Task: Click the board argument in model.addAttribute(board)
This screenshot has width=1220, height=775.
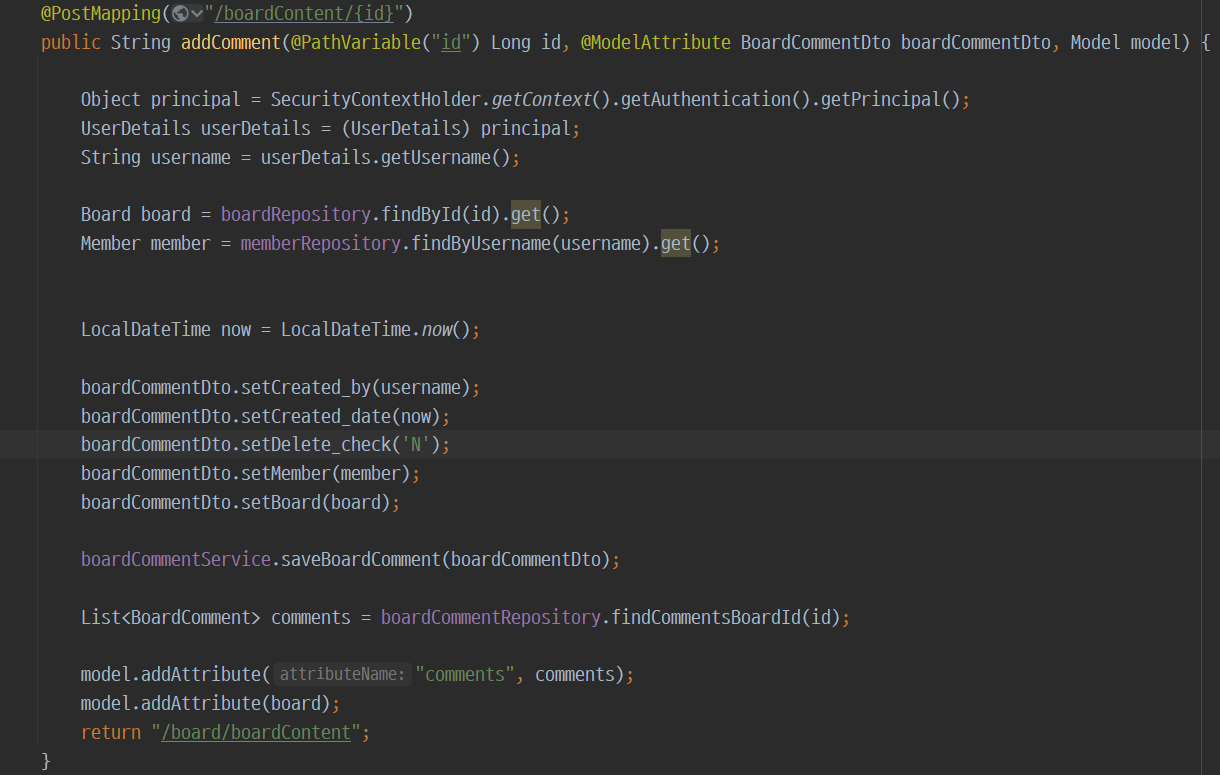Action: 295,704
